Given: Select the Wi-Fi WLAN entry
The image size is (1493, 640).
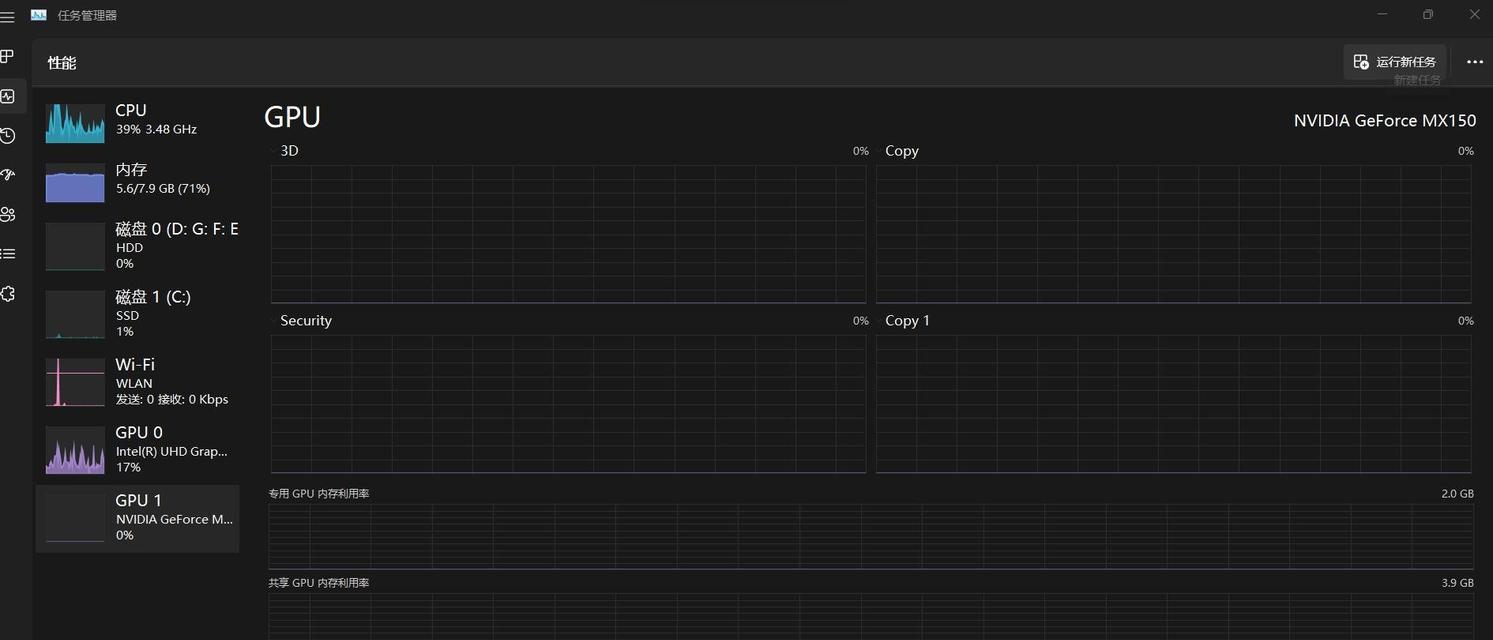Looking at the screenshot, I should click(137, 382).
